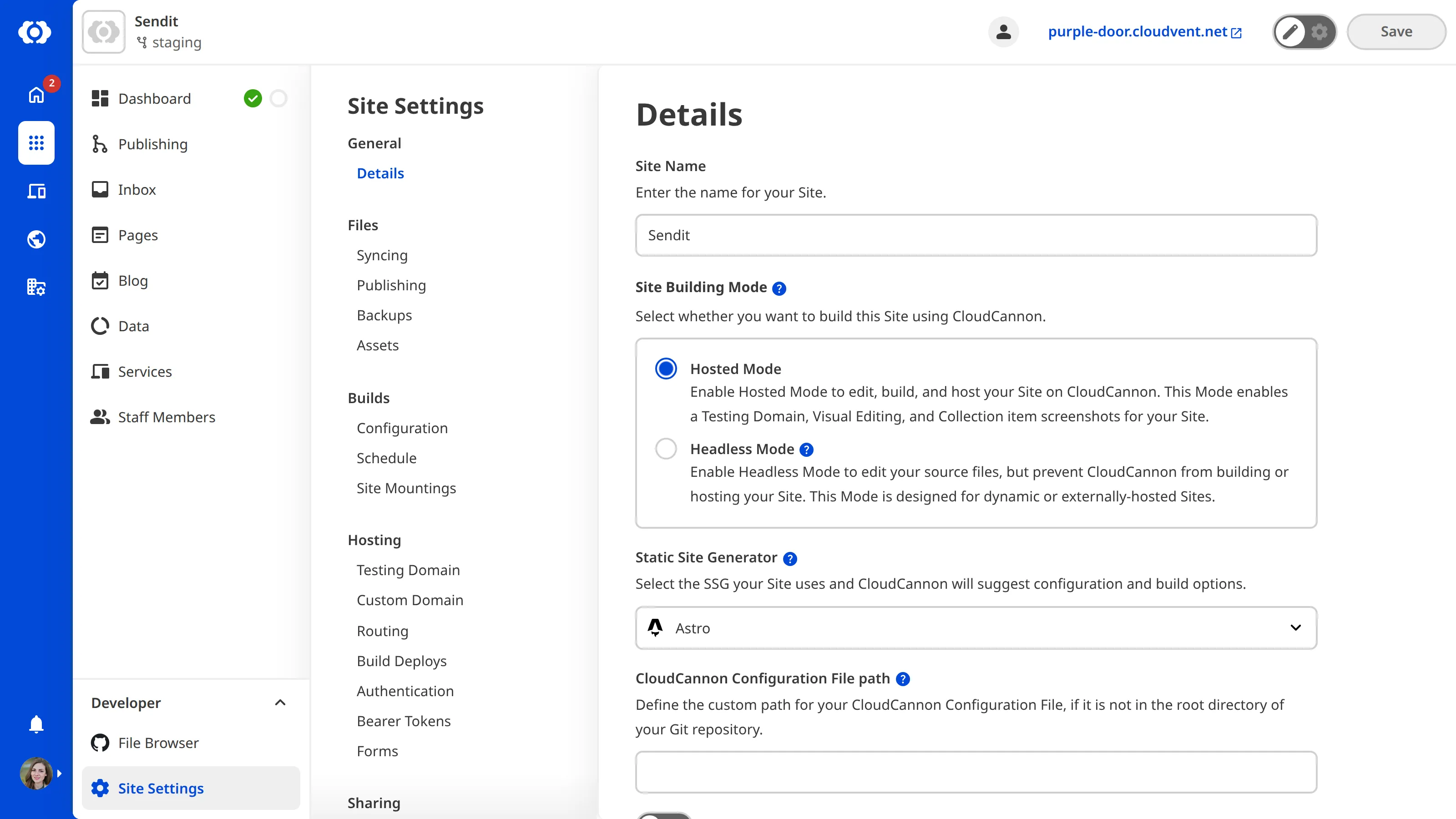Screen dimensions: 1456x819
Task: Open the Home icon with notification badge
Action: point(36,94)
